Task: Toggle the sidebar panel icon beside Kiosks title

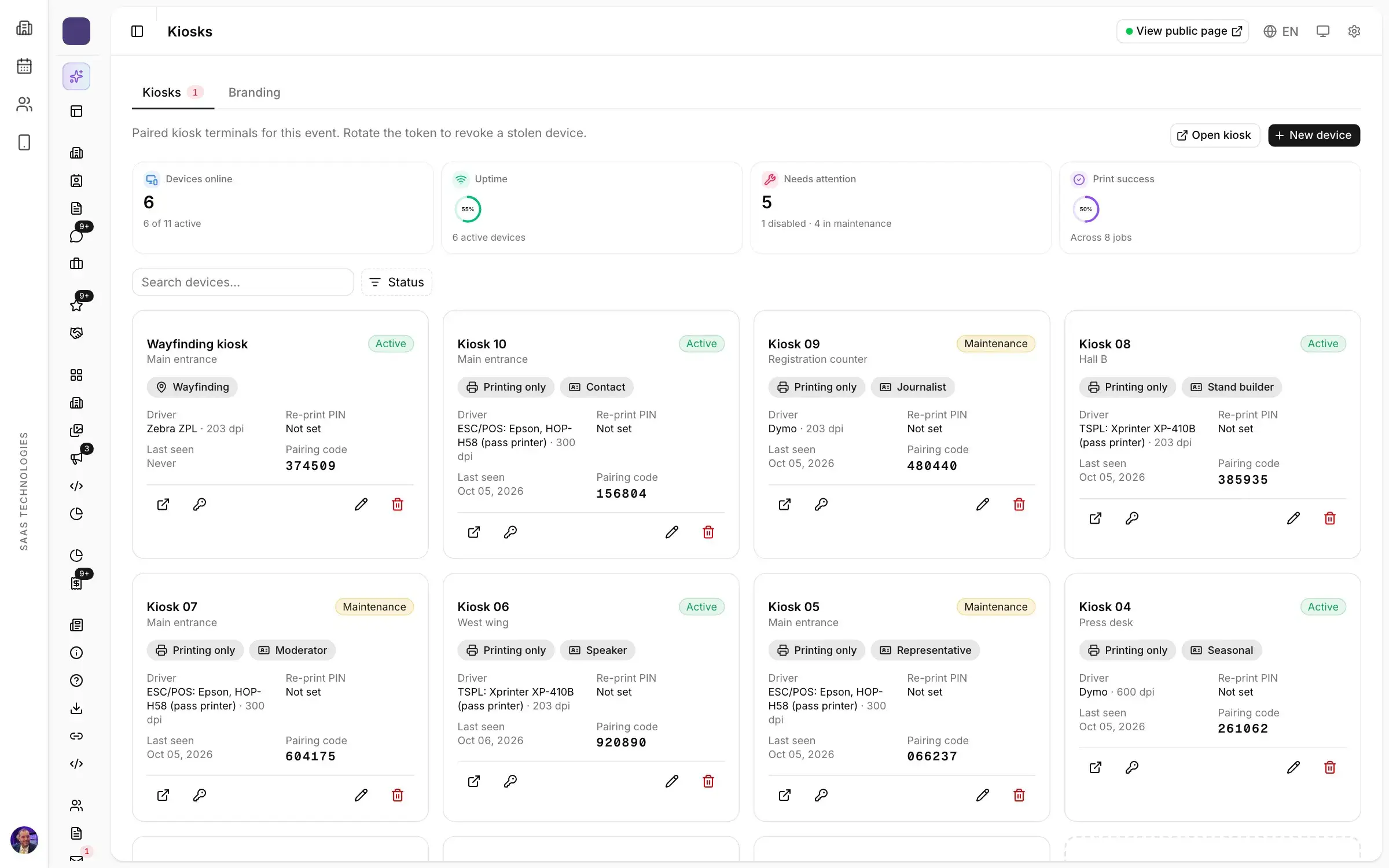Action: click(137, 31)
